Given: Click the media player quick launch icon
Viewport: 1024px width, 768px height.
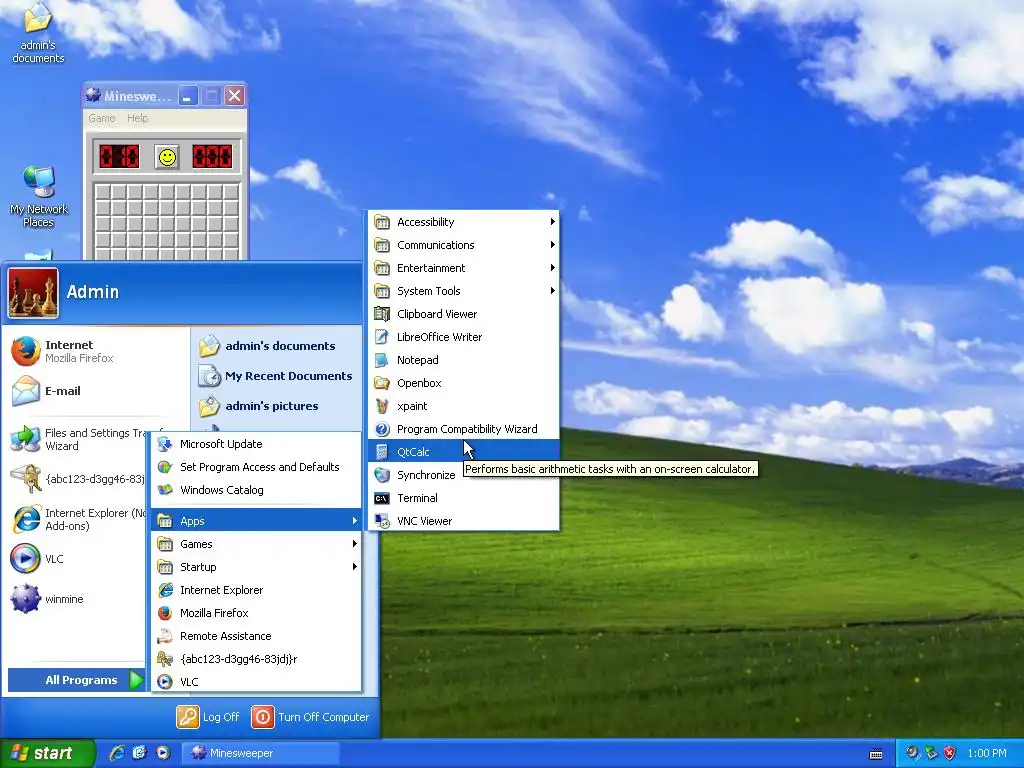Looking at the screenshot, I should coord(163,753).
